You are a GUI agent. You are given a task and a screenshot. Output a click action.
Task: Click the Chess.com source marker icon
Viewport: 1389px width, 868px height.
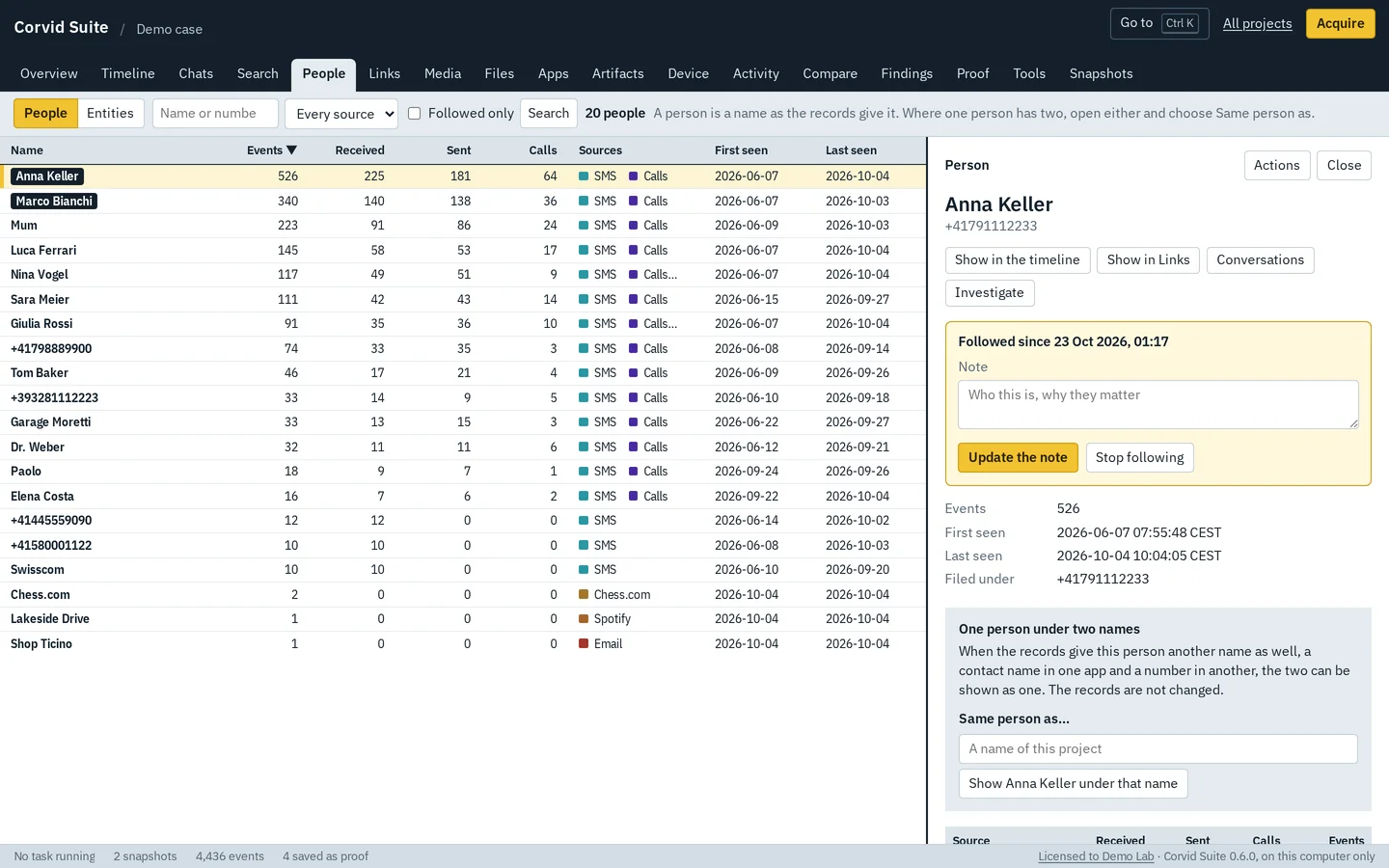(x=584, y=595)
